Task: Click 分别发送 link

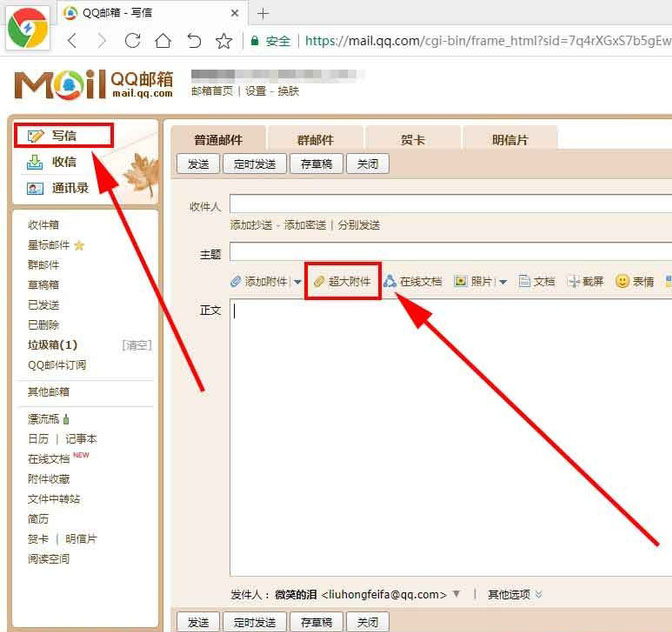Action: [x=359, y=225]
